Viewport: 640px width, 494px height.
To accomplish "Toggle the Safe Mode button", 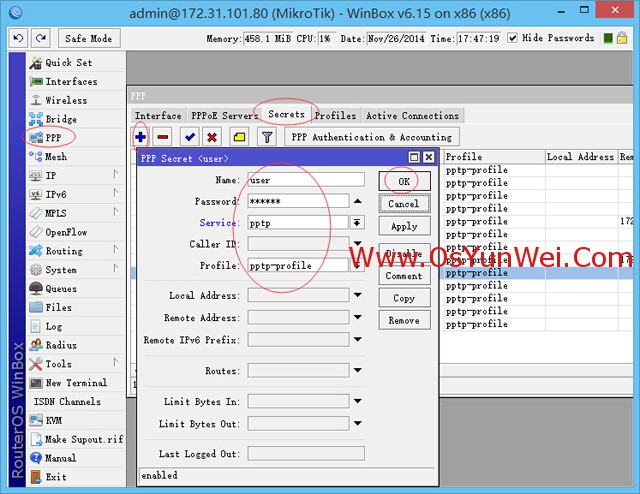I will coord(89,38).
